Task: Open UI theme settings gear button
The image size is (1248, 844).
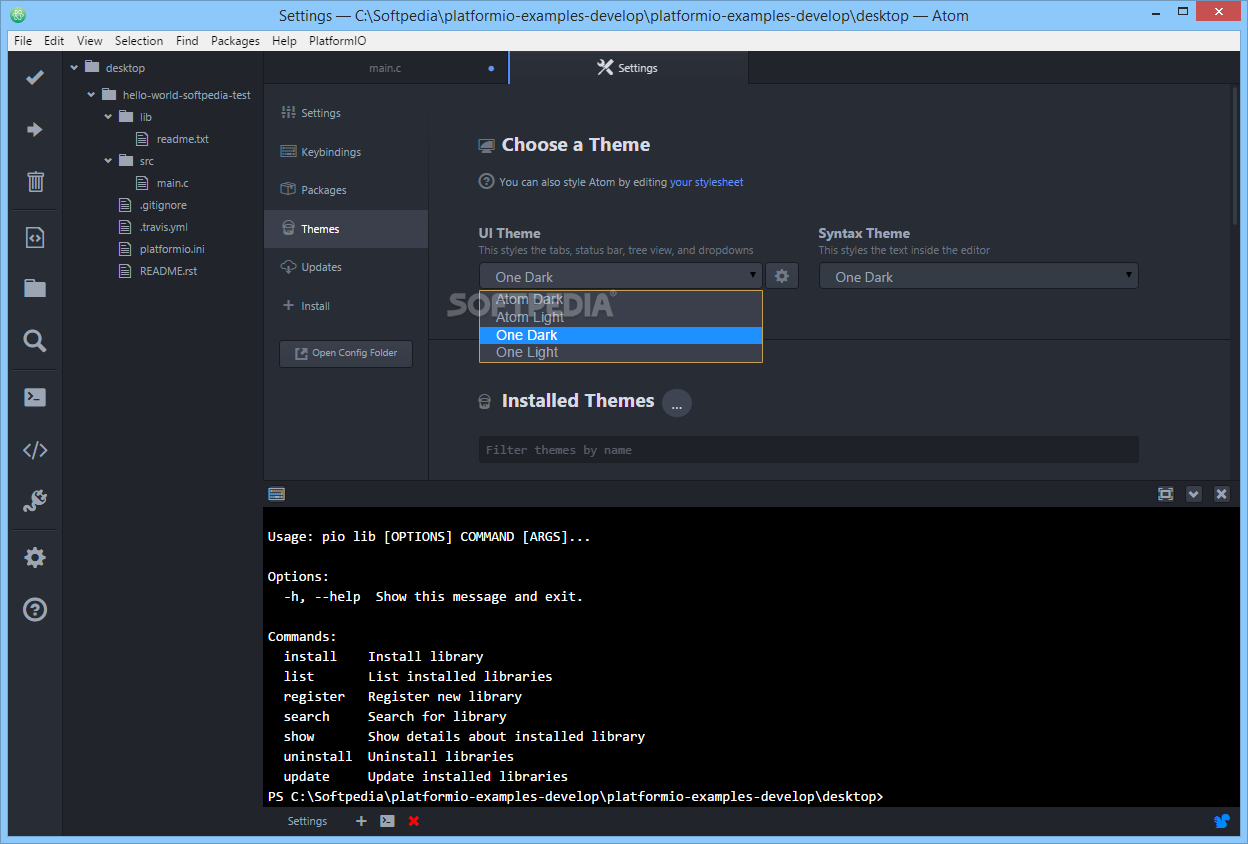Action: point(782,276)
